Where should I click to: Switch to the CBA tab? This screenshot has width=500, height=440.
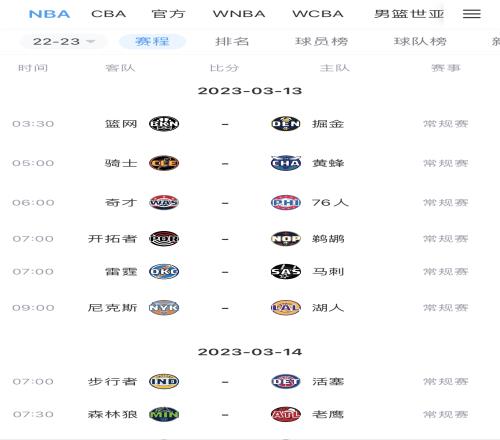pyautogui.click(x=109, y=14)
